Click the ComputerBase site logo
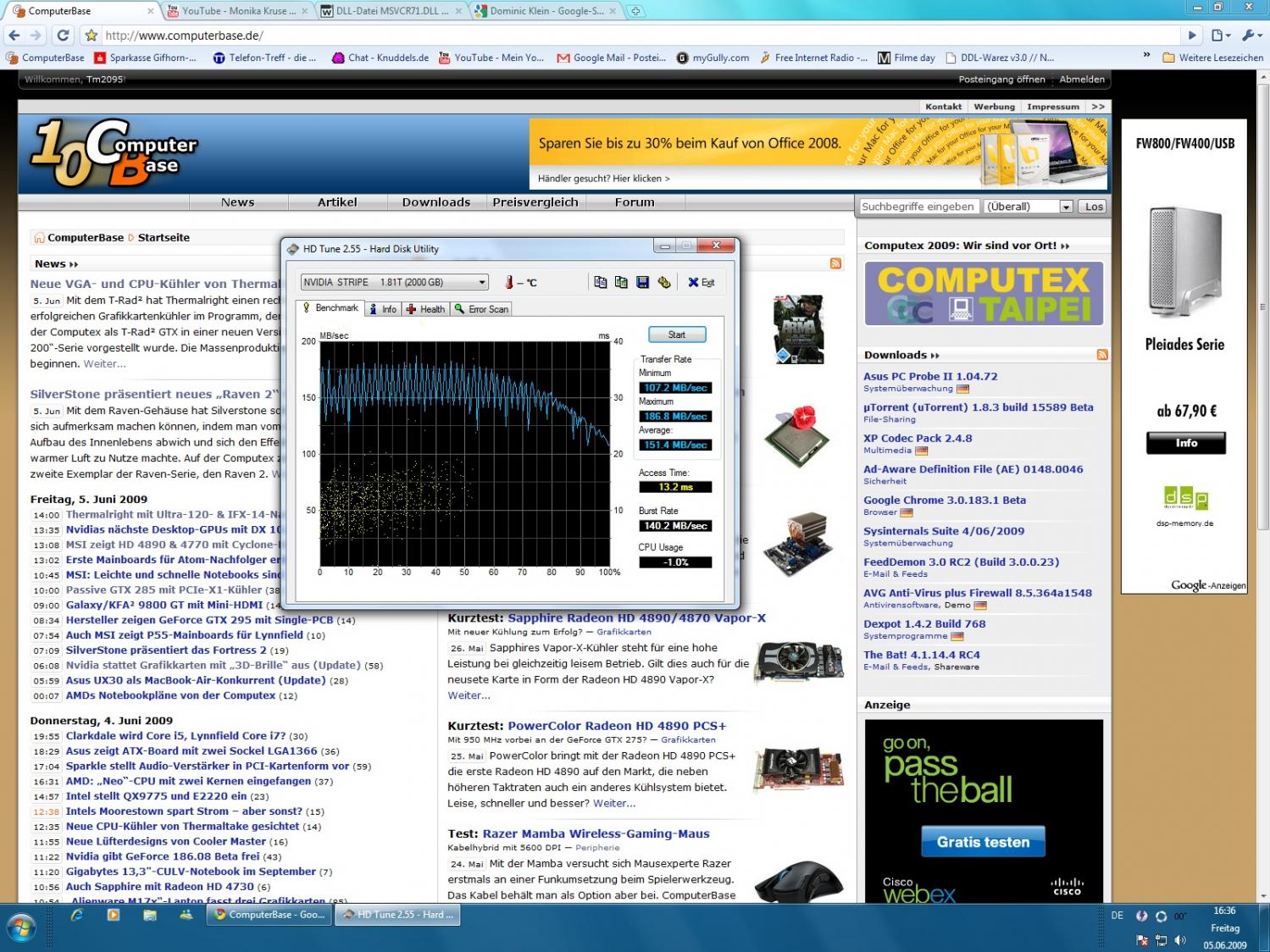Screen dimensions: 1270x952 [114, 152]
